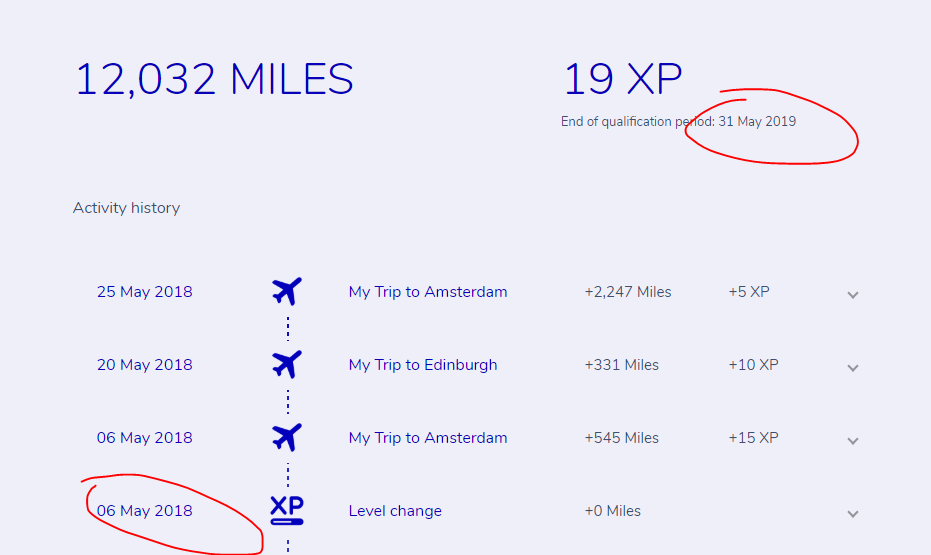
Task: Select the Level change entry text
Action: [x=395, y=511]
